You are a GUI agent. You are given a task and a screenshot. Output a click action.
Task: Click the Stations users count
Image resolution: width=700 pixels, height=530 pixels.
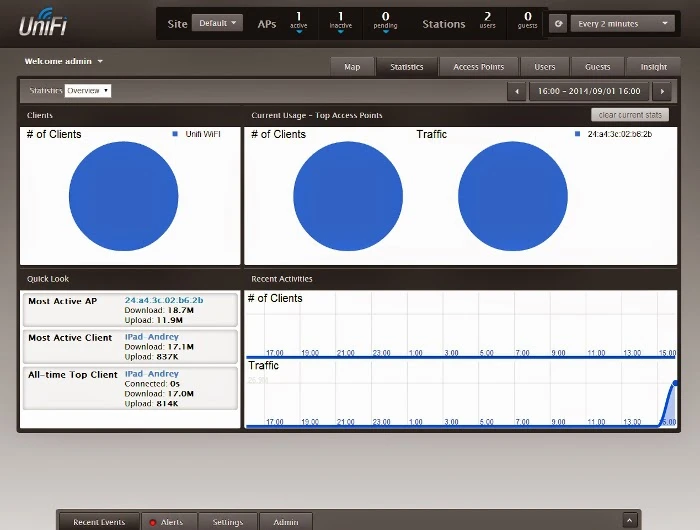tap(488, 21)
